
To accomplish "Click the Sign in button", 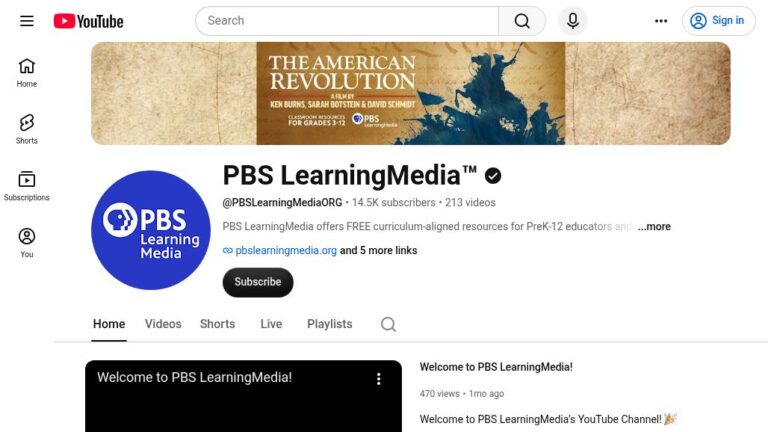I will tap(719, 21).
